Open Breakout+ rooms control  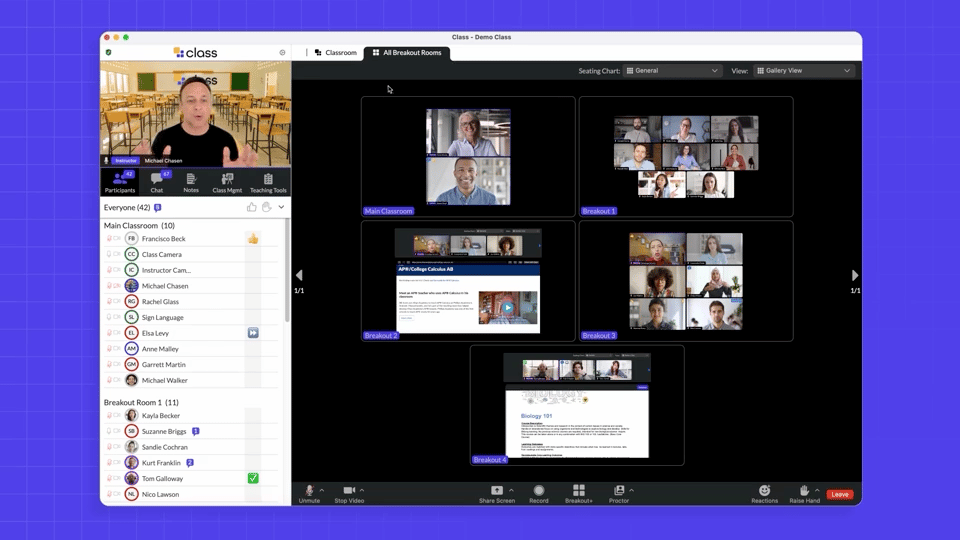click(578, 492)
